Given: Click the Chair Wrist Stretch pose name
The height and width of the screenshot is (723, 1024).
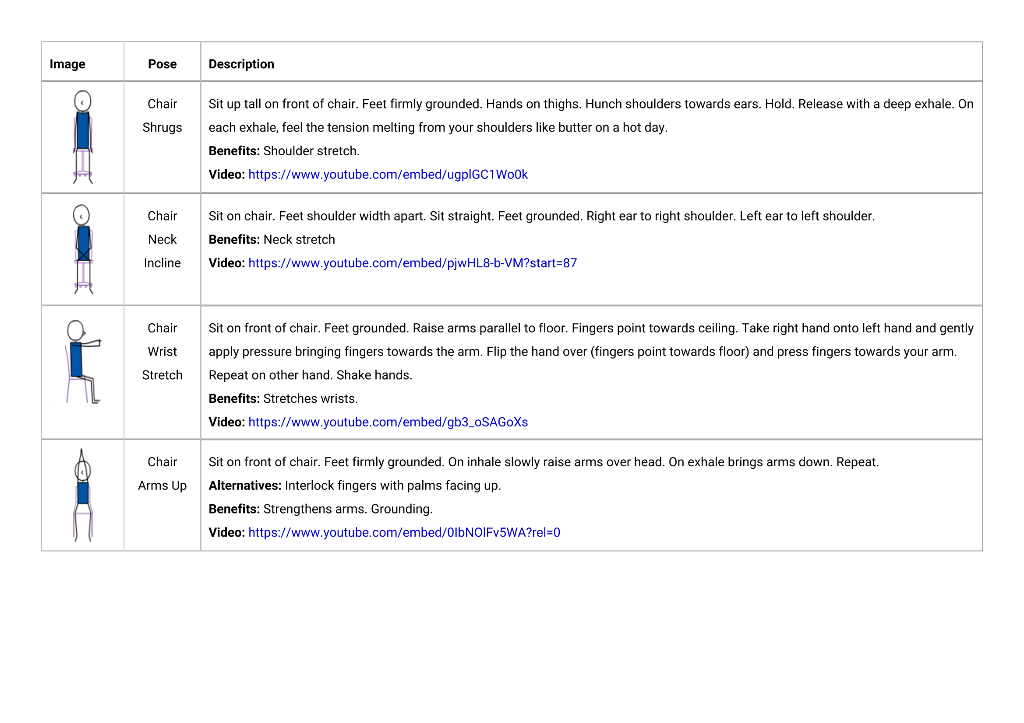Looking at the screenshot, I should coord(162,351).
